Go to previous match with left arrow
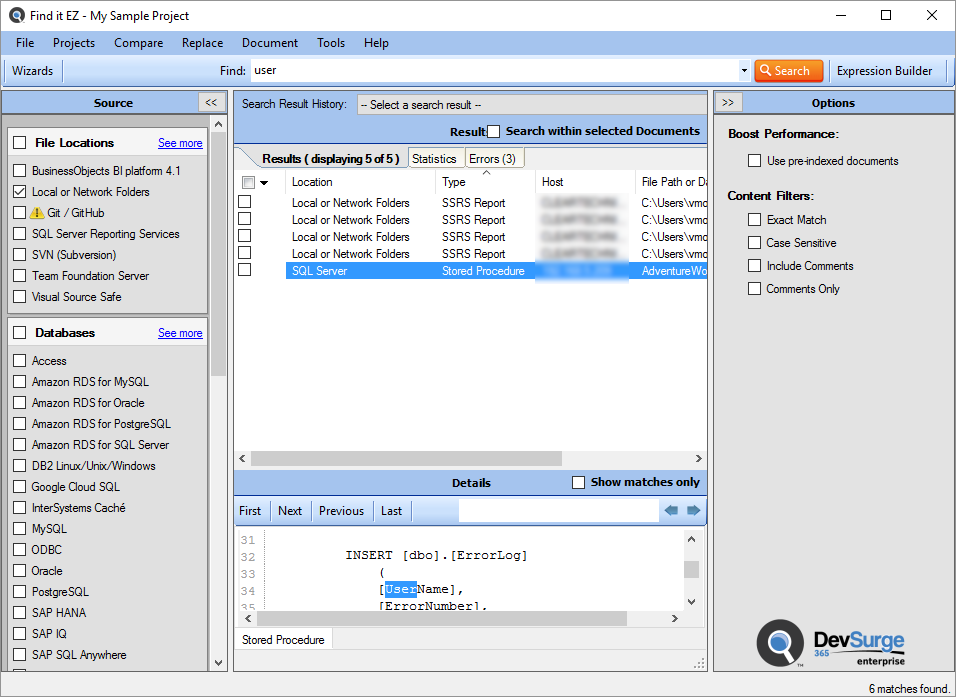The image size is (956, 697). click(671, 510)
